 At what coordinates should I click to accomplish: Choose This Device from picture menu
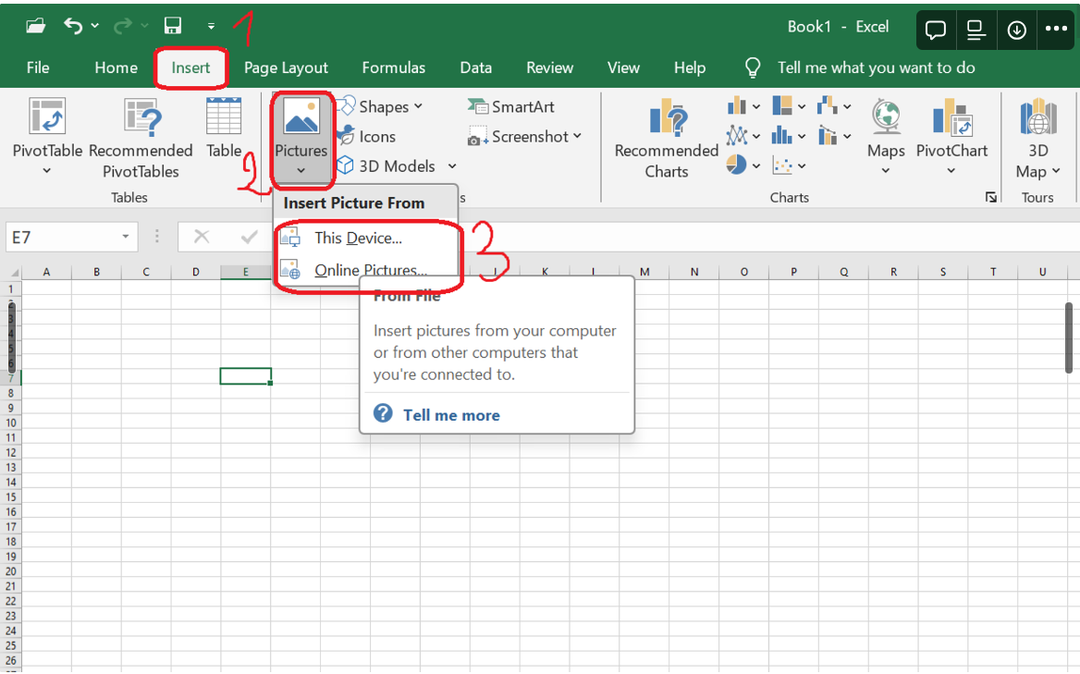click(357, 238)
